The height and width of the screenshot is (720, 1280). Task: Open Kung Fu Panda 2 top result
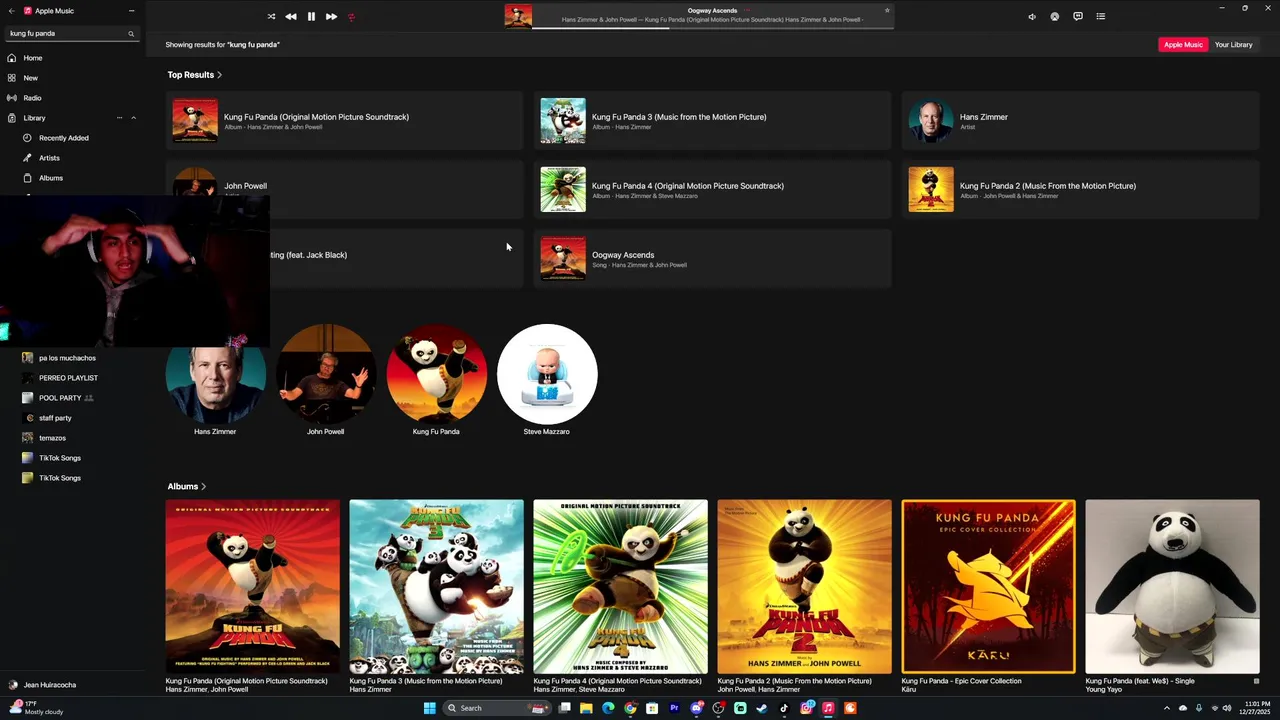(x=1080, y=190)
